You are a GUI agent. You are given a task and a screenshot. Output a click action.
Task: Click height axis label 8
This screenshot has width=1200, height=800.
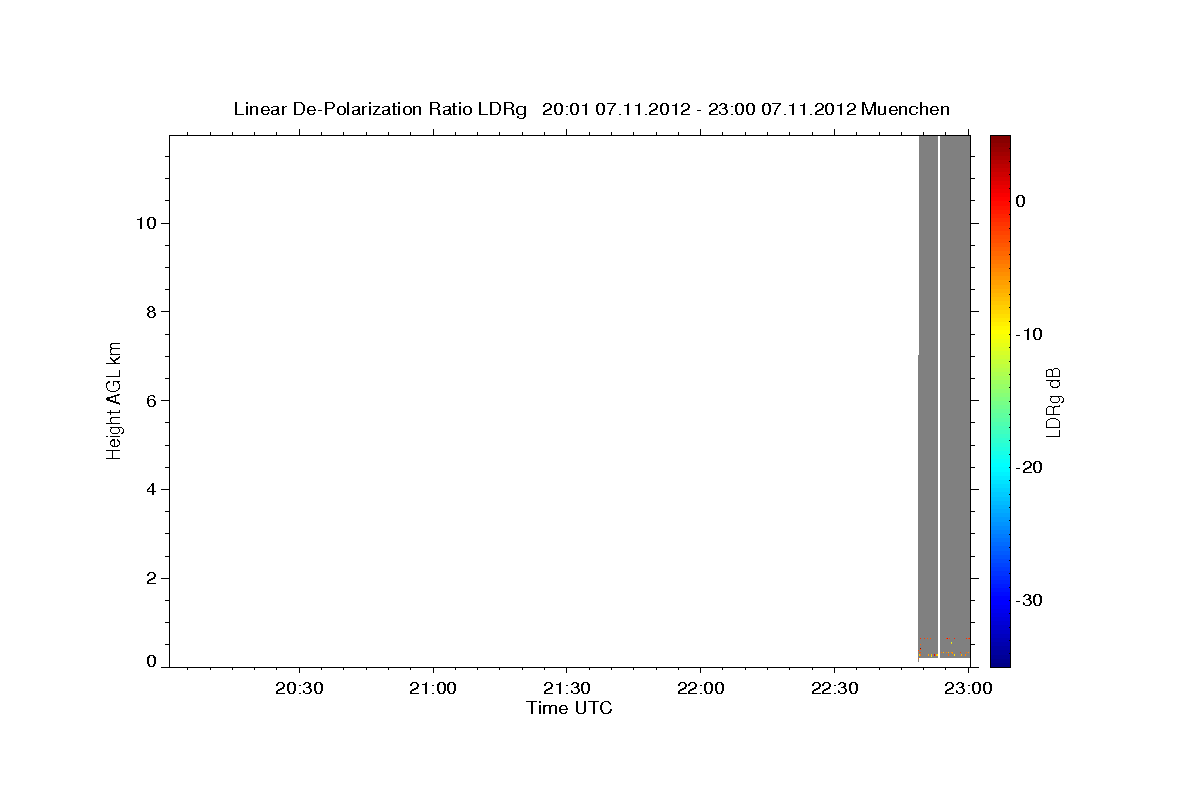[x=151, y=312]
